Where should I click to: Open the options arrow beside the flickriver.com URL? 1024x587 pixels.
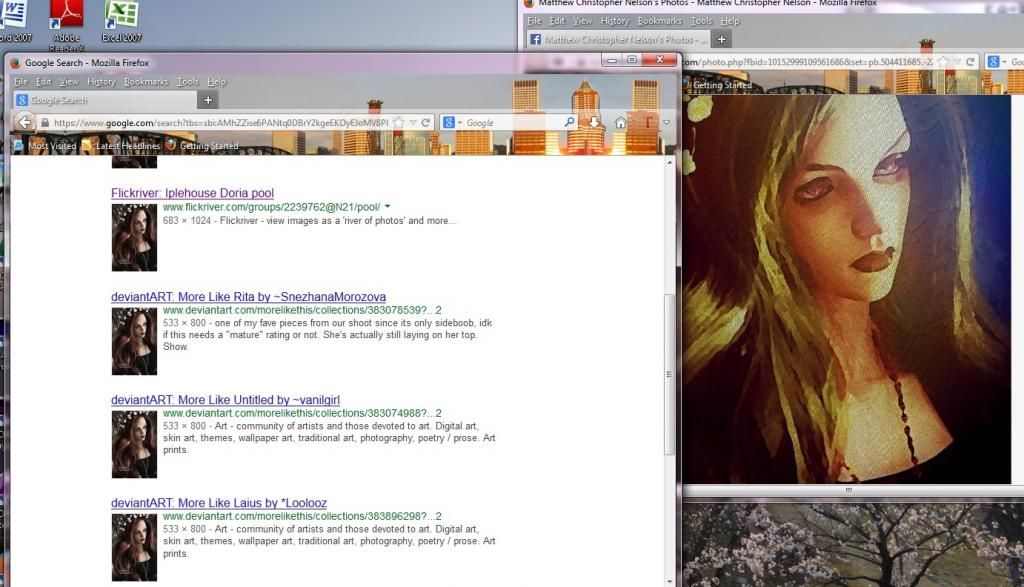coord(387,206)
